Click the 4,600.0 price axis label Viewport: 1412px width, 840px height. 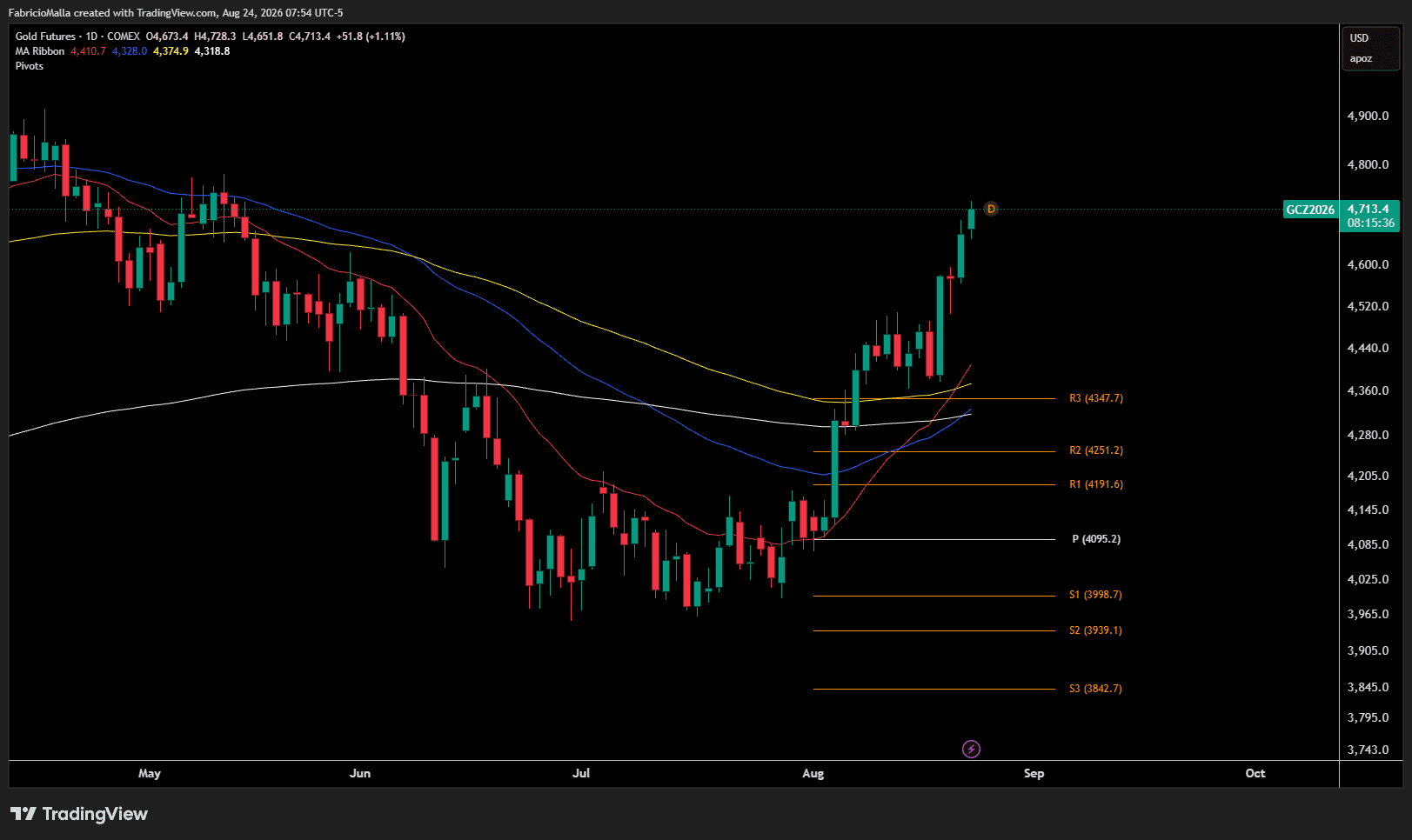[1369, 264]
